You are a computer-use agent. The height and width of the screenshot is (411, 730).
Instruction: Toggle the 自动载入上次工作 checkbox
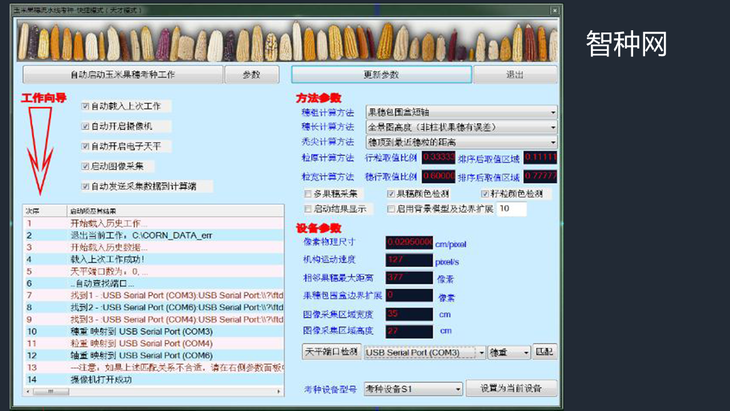coord(86,105)
